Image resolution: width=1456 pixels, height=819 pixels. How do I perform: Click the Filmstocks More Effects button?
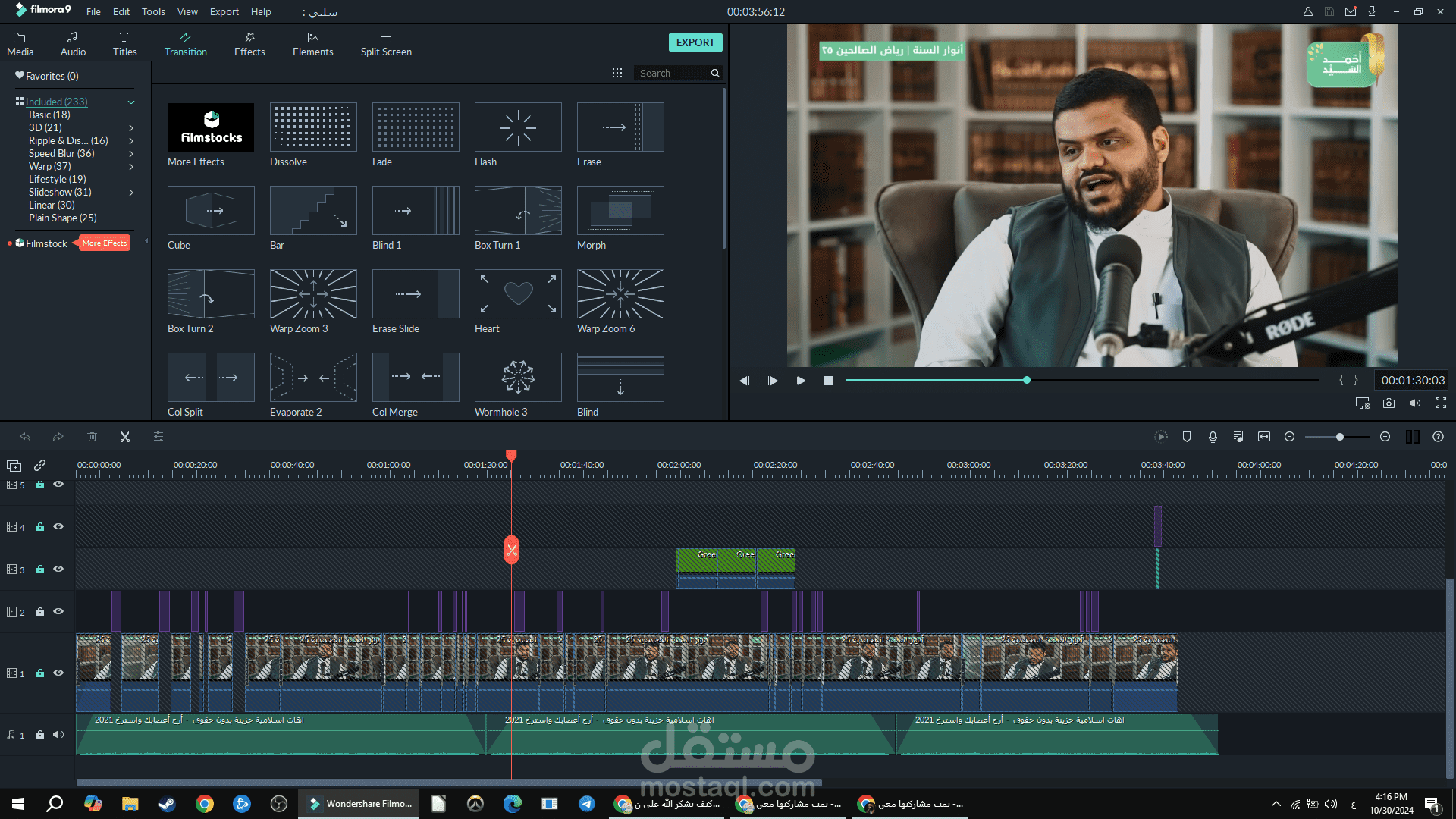pyautogui.click(x=104, y=243)
